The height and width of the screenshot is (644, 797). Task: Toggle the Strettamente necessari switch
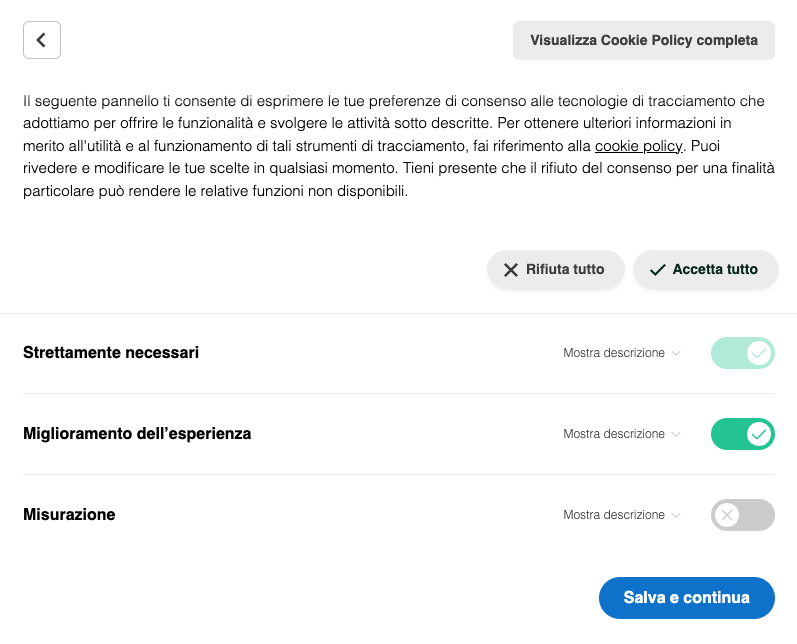[x=743, y=353]
